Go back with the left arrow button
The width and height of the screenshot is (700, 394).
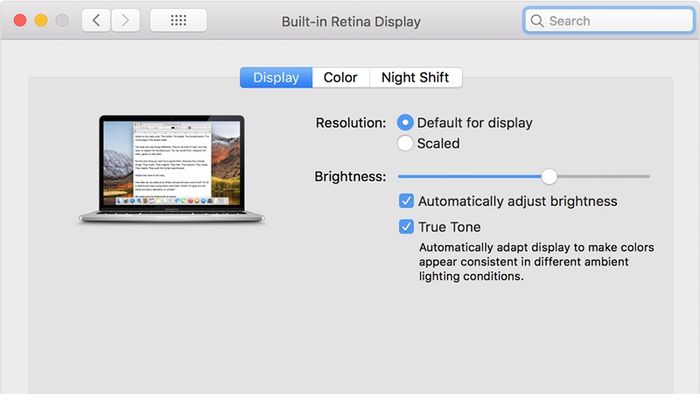pos(96,21)
